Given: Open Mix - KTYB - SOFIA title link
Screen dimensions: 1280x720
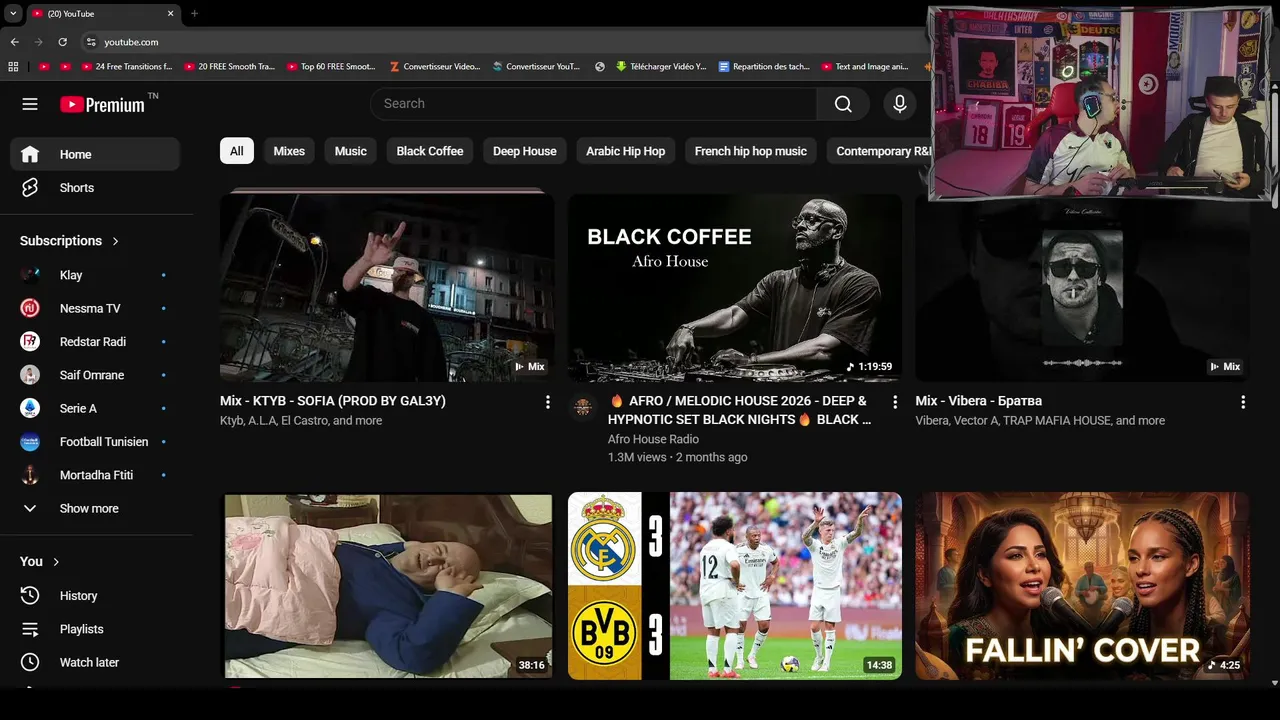Looking at the screenshot, I should point(333,401).
